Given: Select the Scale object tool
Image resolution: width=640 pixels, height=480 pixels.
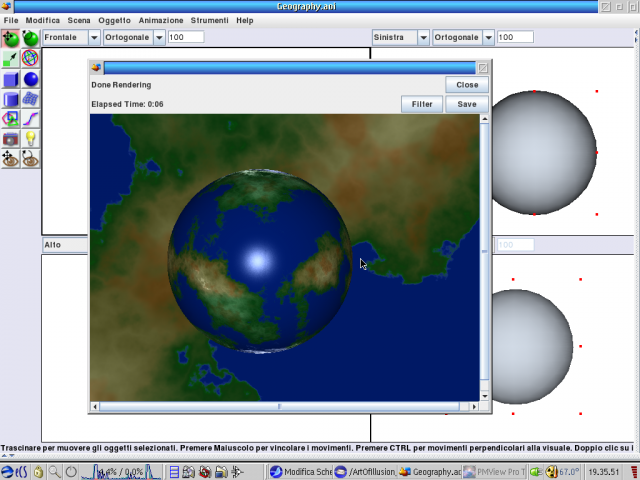Looking at the screenshot, I should pyautogui.click(x=11, y=59).
